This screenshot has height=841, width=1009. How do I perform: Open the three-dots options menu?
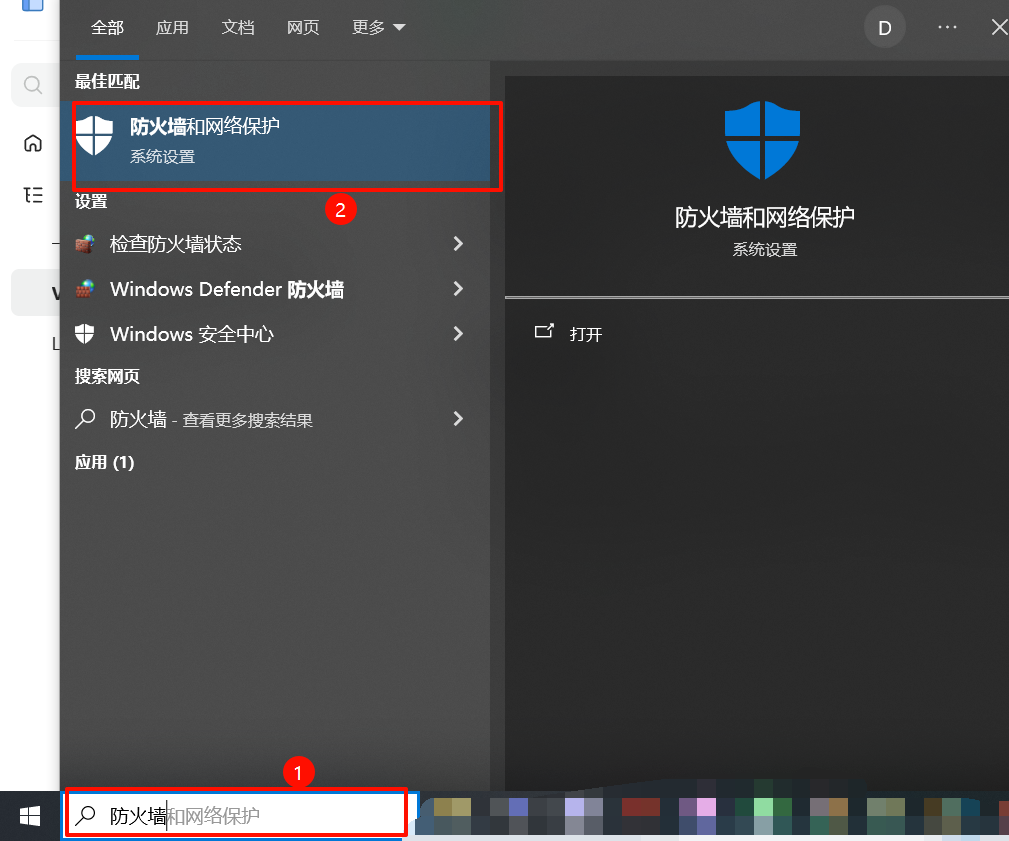pyautogui.click(x=947, y=28)
